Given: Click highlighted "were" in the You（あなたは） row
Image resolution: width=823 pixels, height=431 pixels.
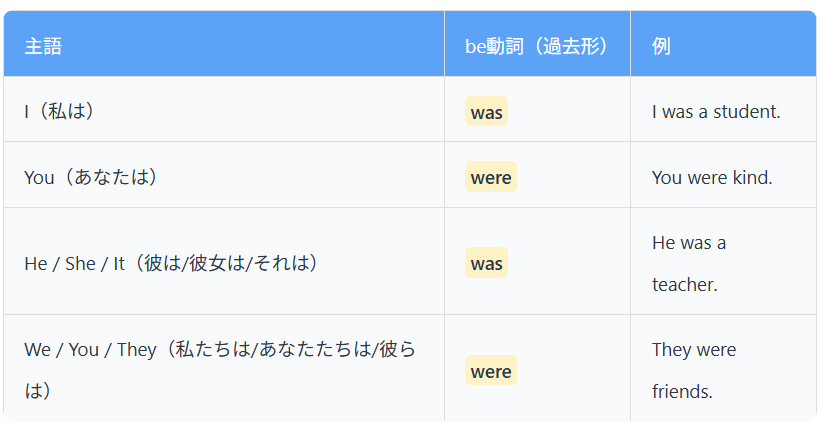Looking at the screenshot, I should click(x=490, y=178).
